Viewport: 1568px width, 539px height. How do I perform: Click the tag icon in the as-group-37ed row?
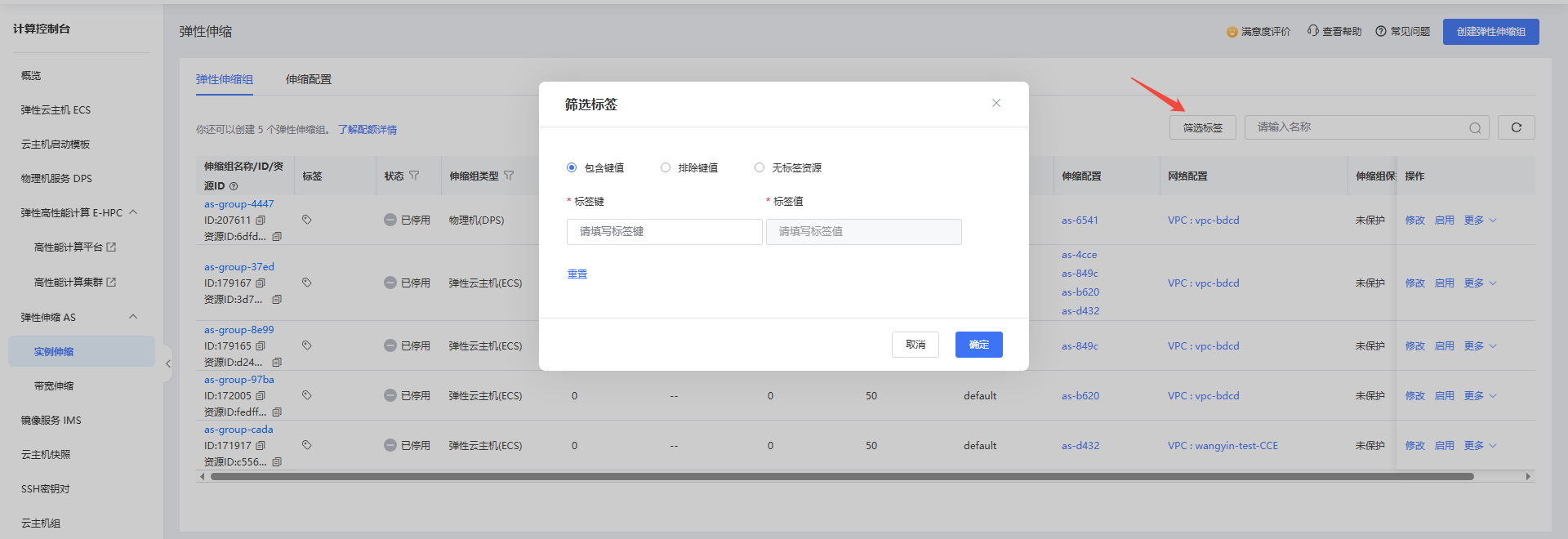307,283
